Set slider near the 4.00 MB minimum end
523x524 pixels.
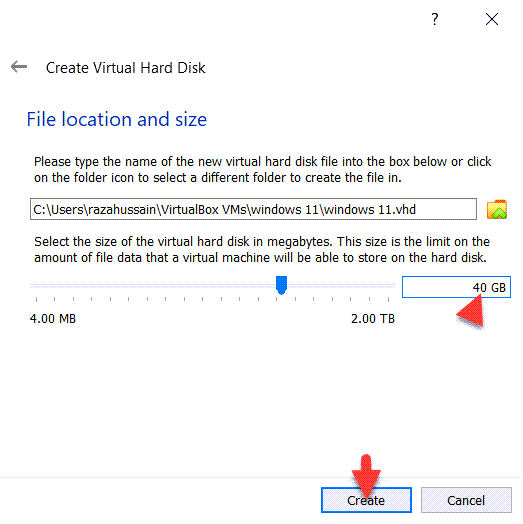click(37, 286)
